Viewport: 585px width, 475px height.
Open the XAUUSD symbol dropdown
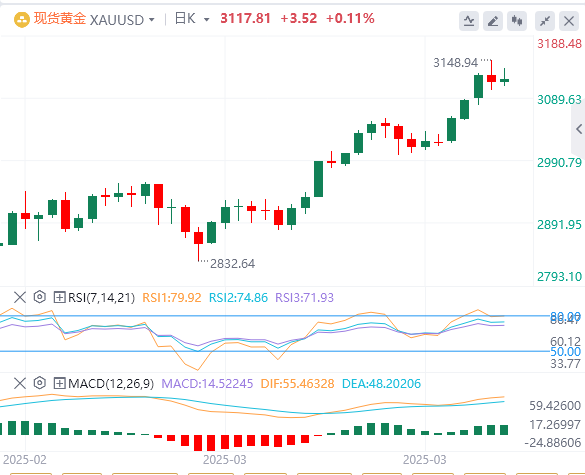click(x=122, y=19)
